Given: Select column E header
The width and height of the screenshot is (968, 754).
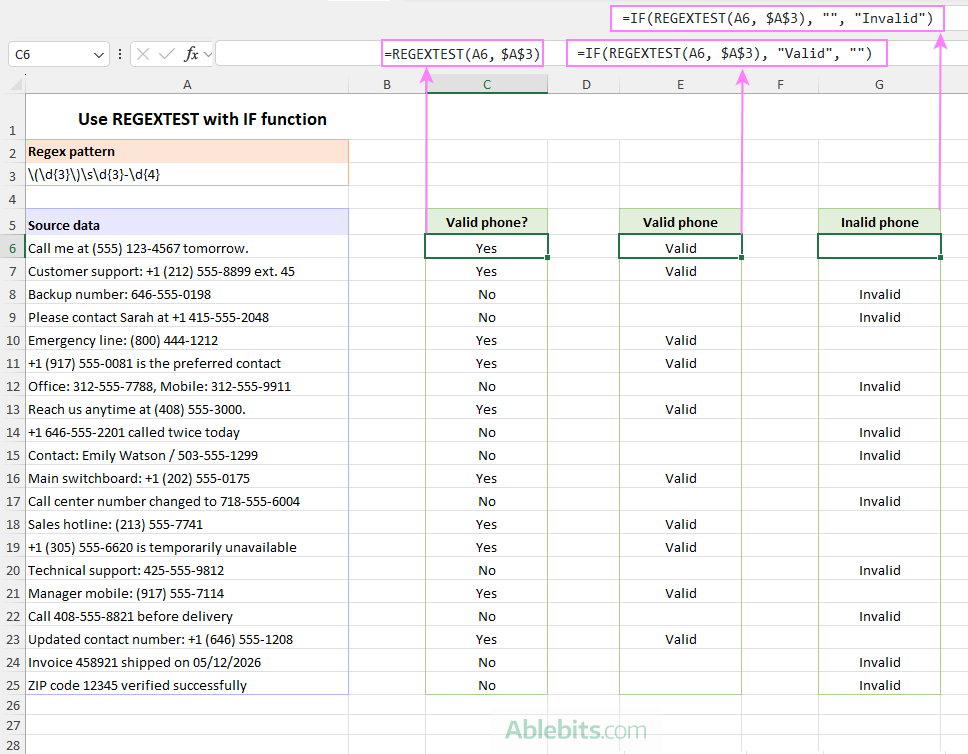Looking at the screenshot, I should pos(680,85).
